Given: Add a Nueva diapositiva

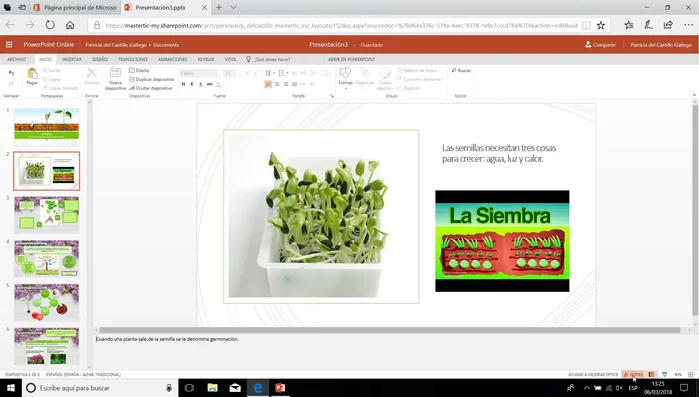Looking at the screenshot, I should (115, 79).
